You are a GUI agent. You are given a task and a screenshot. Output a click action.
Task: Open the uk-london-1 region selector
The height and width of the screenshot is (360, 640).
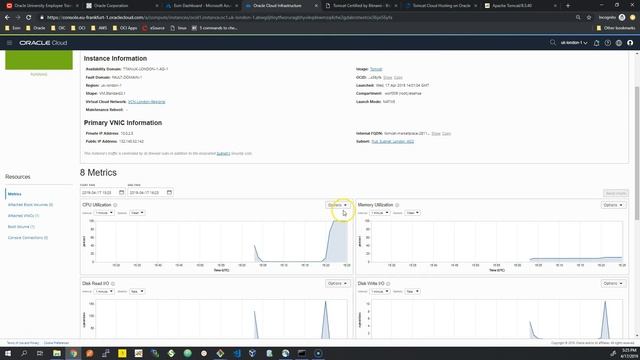tap(573, 43)
